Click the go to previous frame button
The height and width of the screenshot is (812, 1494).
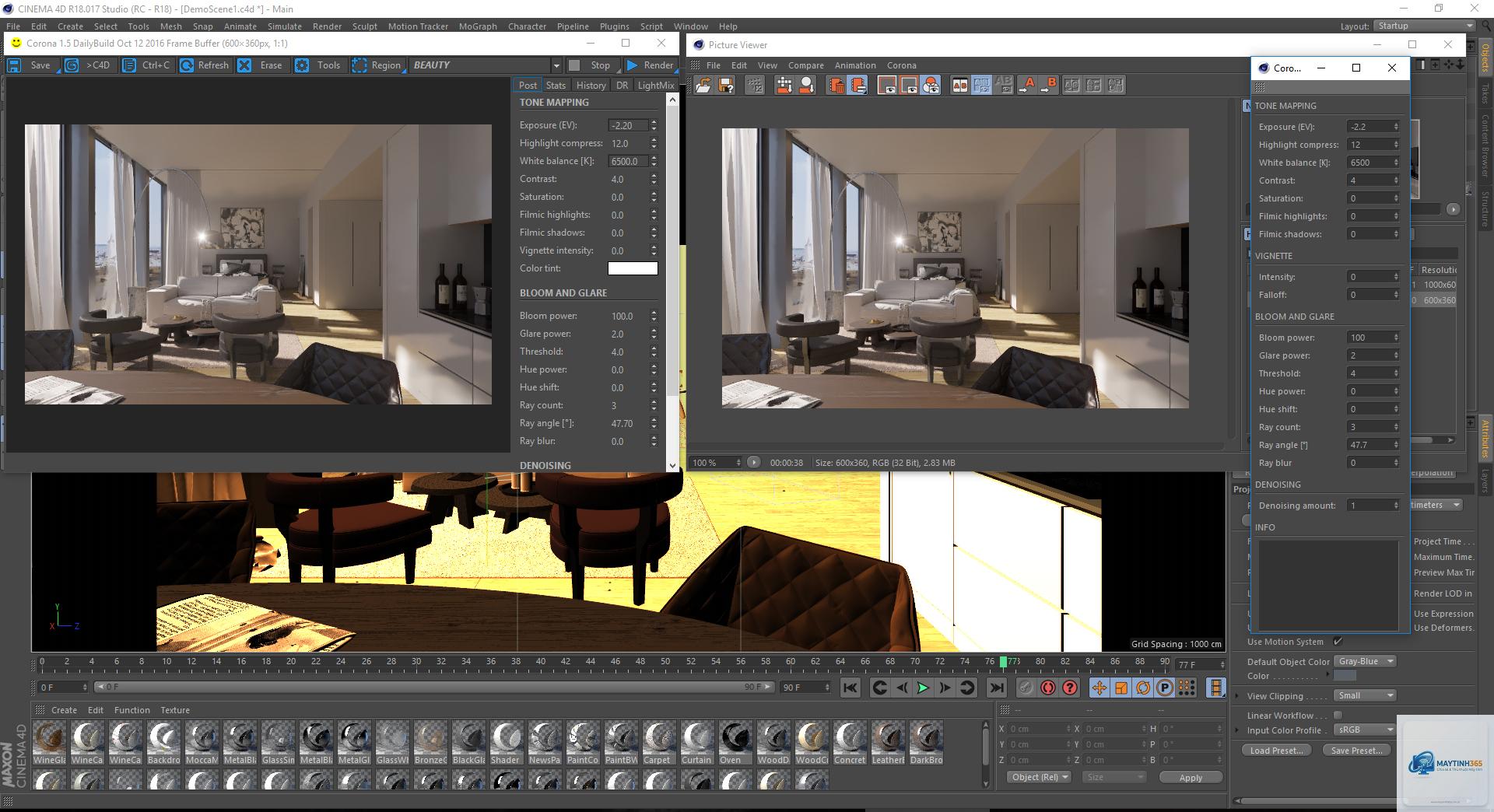(x=901, y=688)
